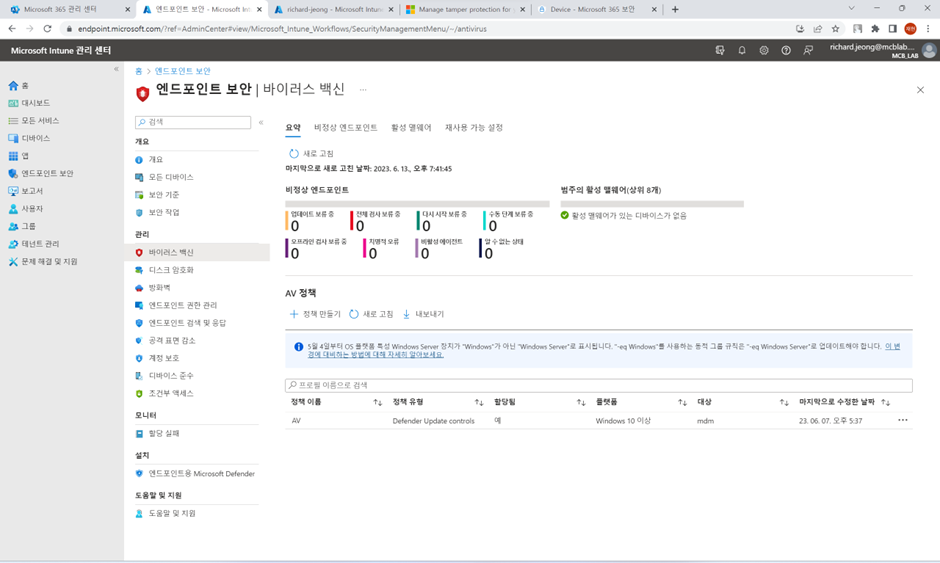The image size is (940, 563).
Task: Switch to Manage tamper protection browser tab
Action: [x=466, y=10]
